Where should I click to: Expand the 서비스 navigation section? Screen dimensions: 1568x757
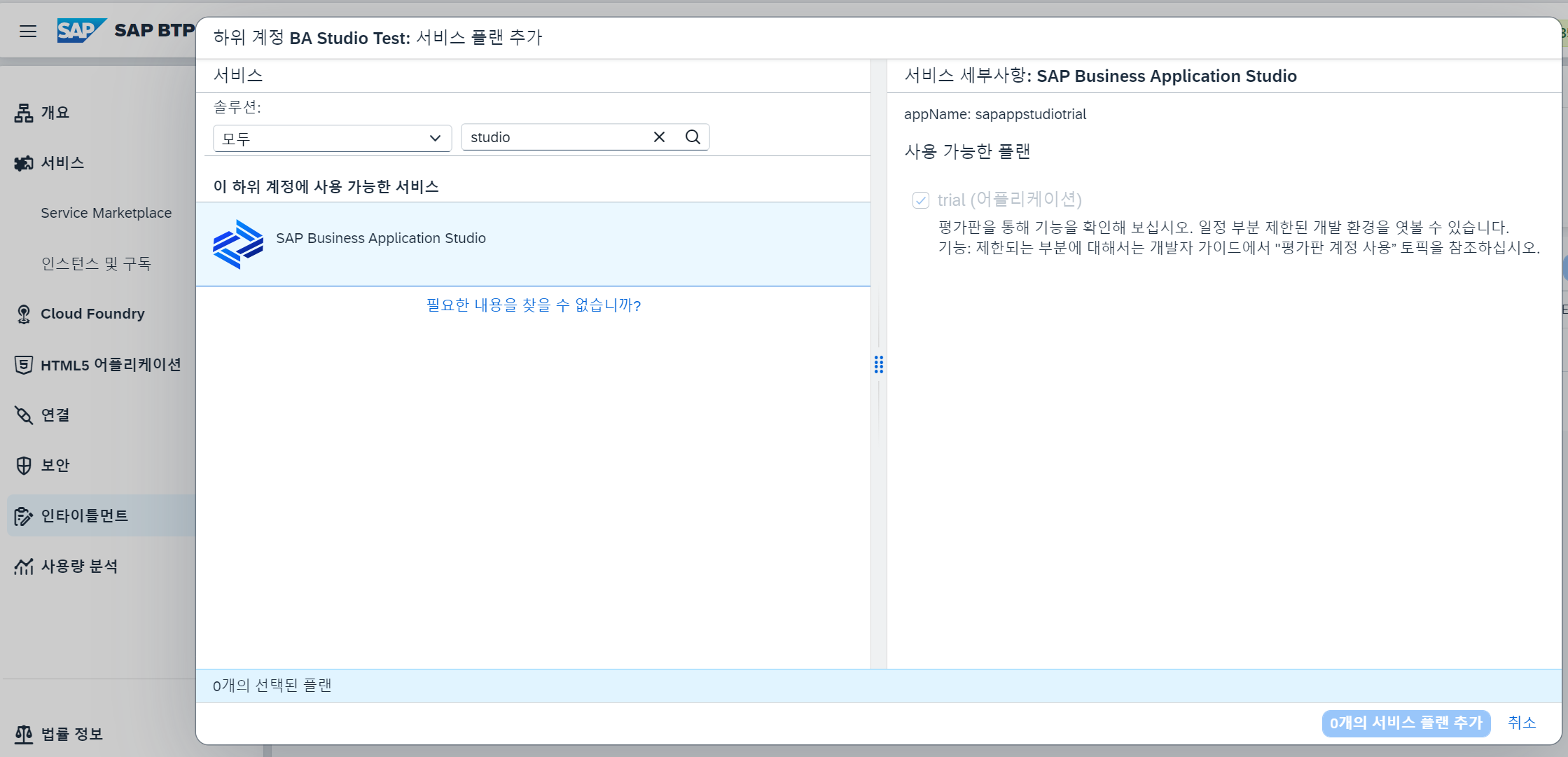pos(62,163)
